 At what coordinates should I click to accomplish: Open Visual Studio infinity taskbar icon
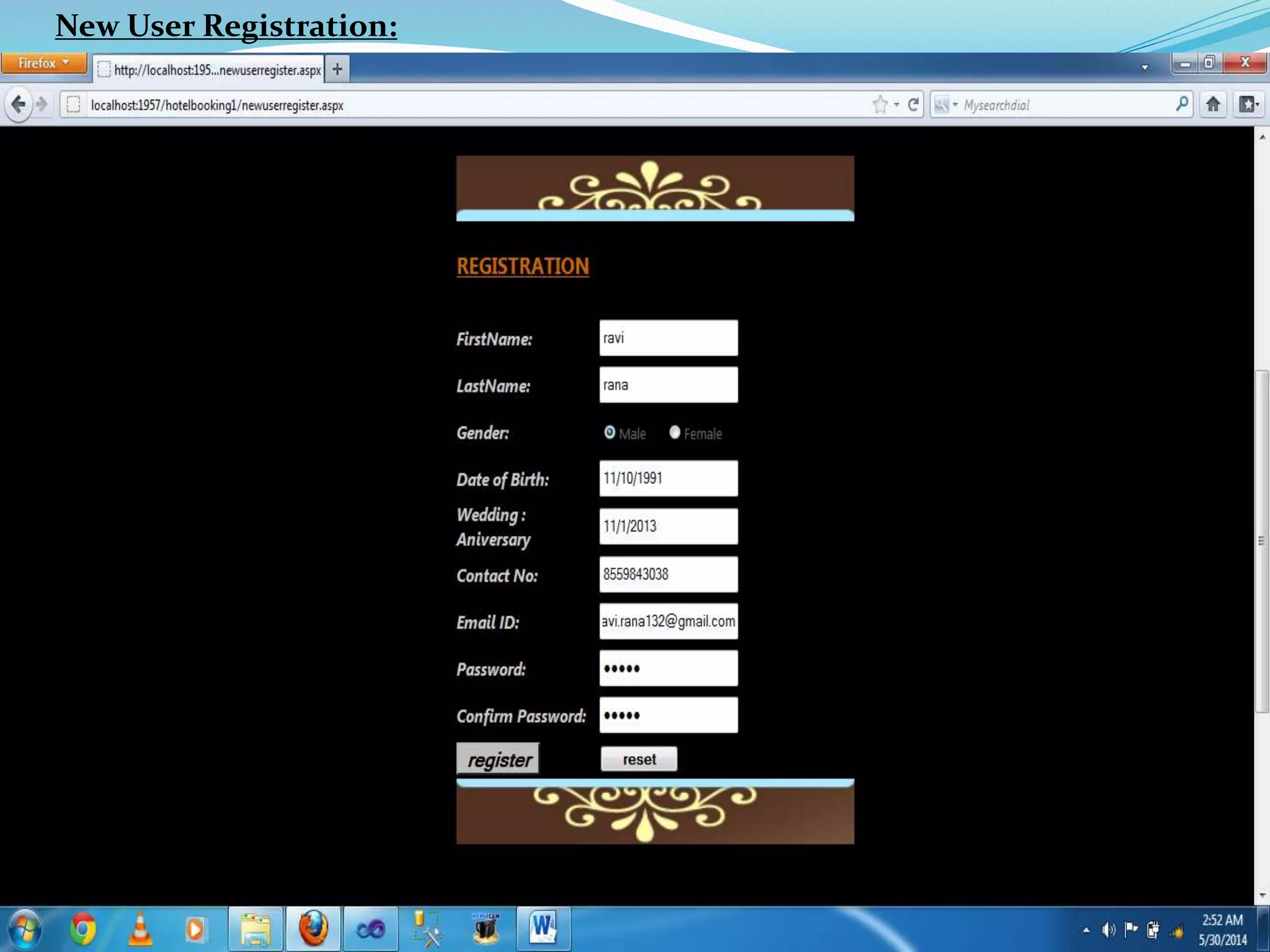tap(370, 929)
